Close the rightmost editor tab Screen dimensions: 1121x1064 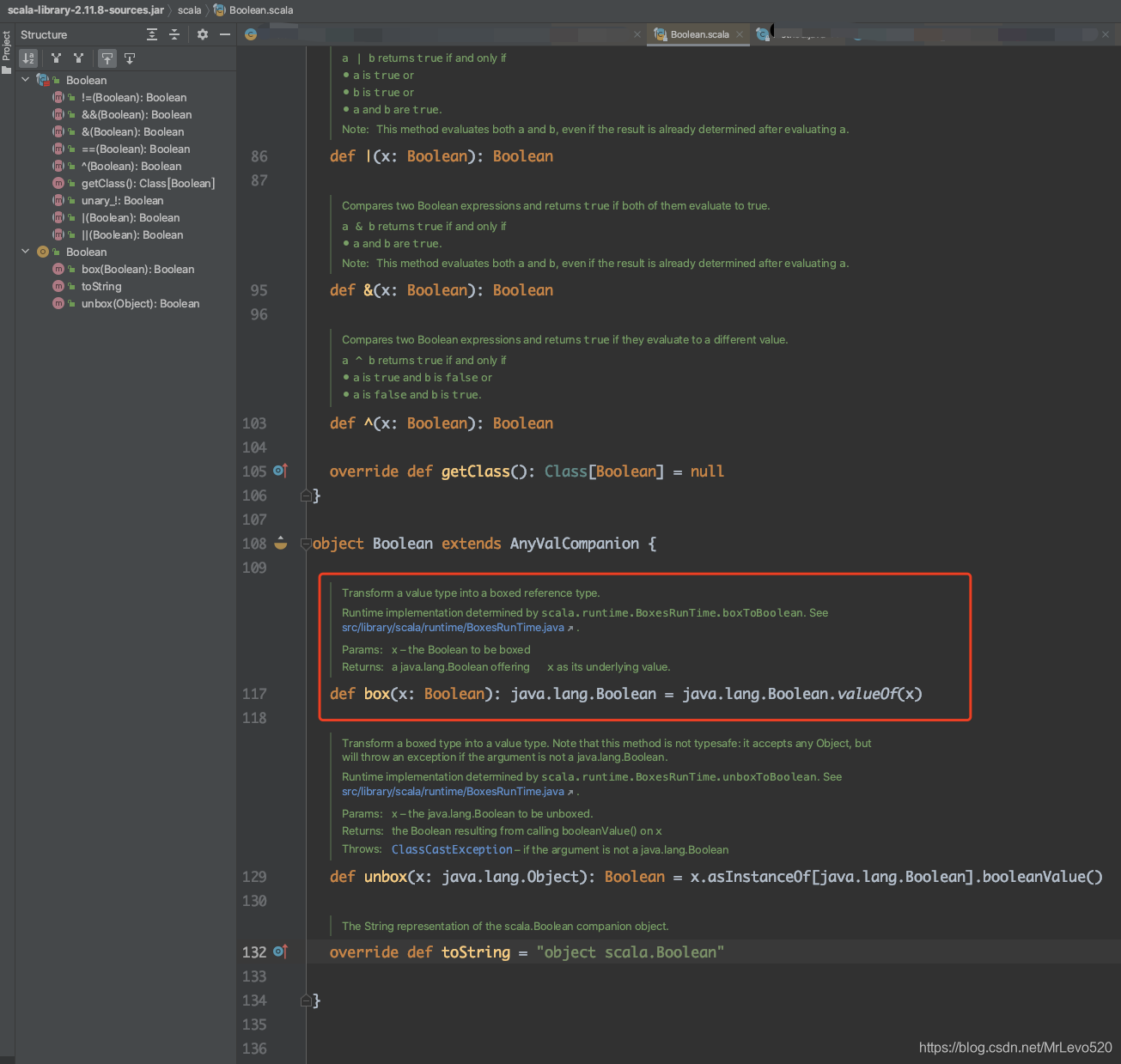coord(1106,34)
